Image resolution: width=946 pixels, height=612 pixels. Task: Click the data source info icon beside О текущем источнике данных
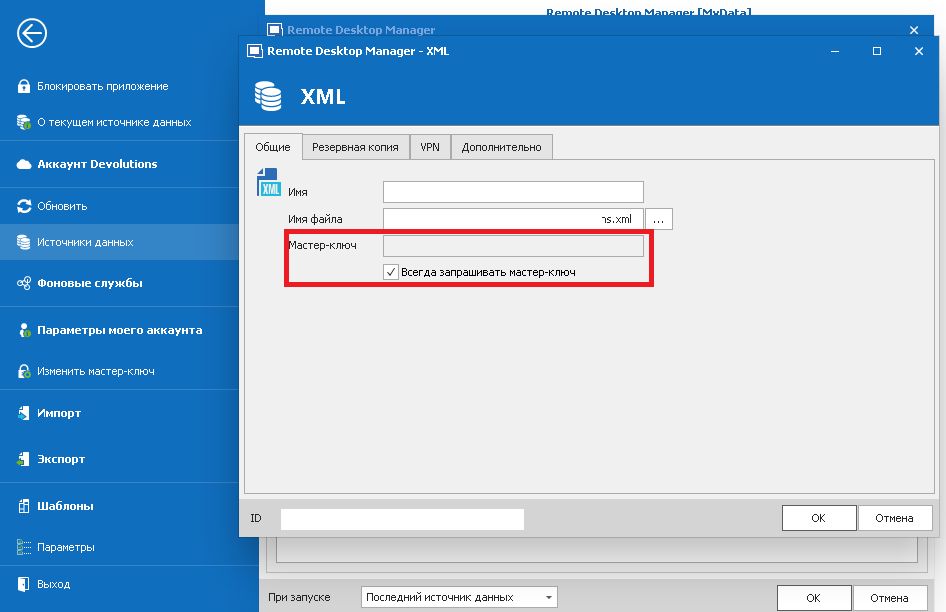[24, 122]
